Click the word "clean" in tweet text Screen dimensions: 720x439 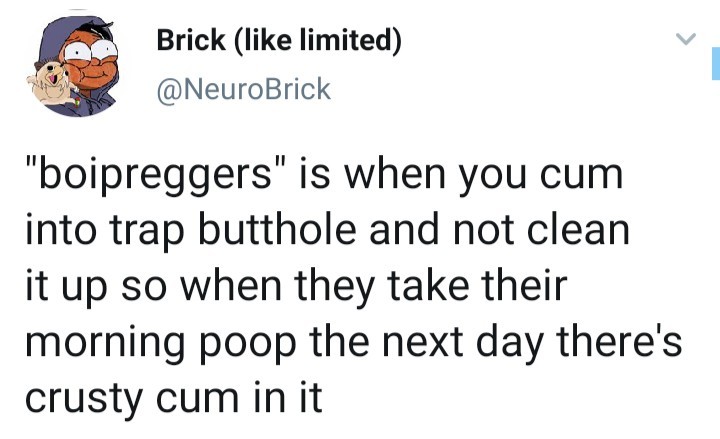point(578,231)
